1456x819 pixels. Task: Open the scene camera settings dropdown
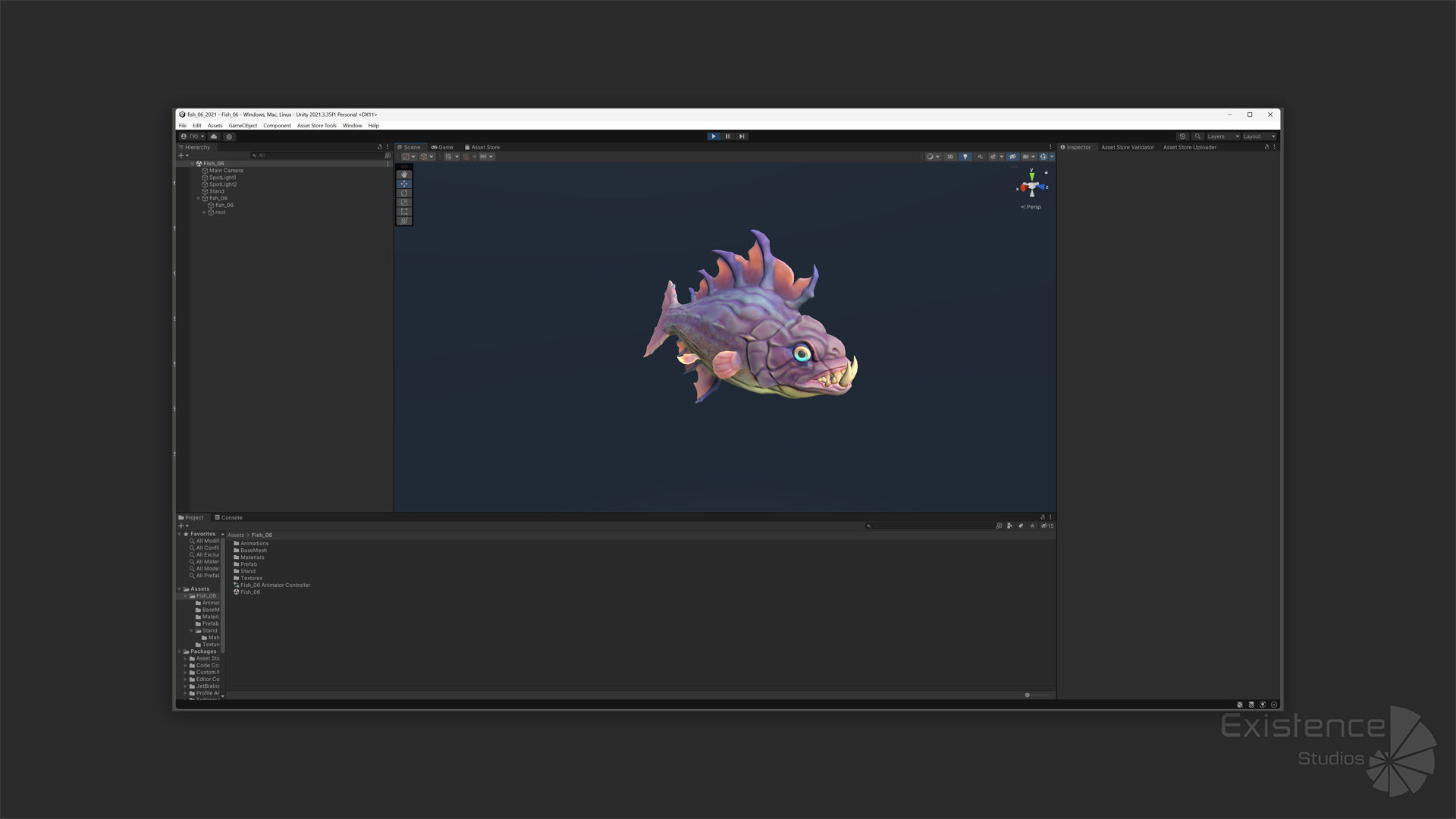[x=1028, y=157]
